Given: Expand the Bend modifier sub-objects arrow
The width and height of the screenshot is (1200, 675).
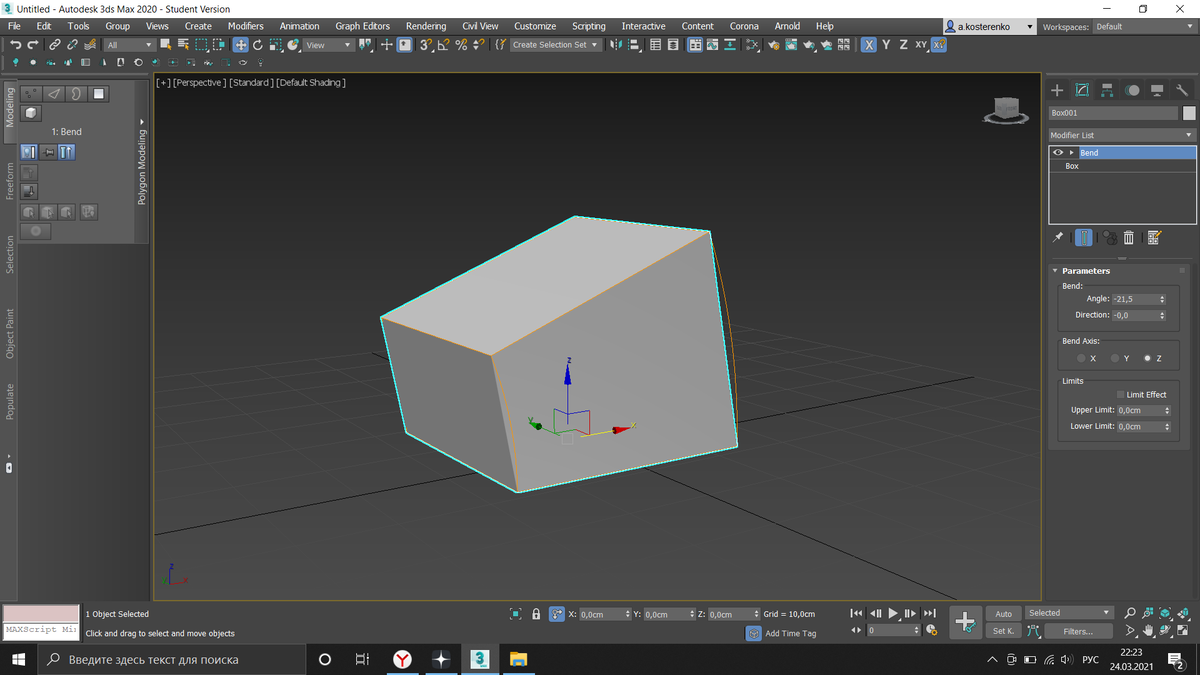Looking at the screenshot, I should 1072,153.
